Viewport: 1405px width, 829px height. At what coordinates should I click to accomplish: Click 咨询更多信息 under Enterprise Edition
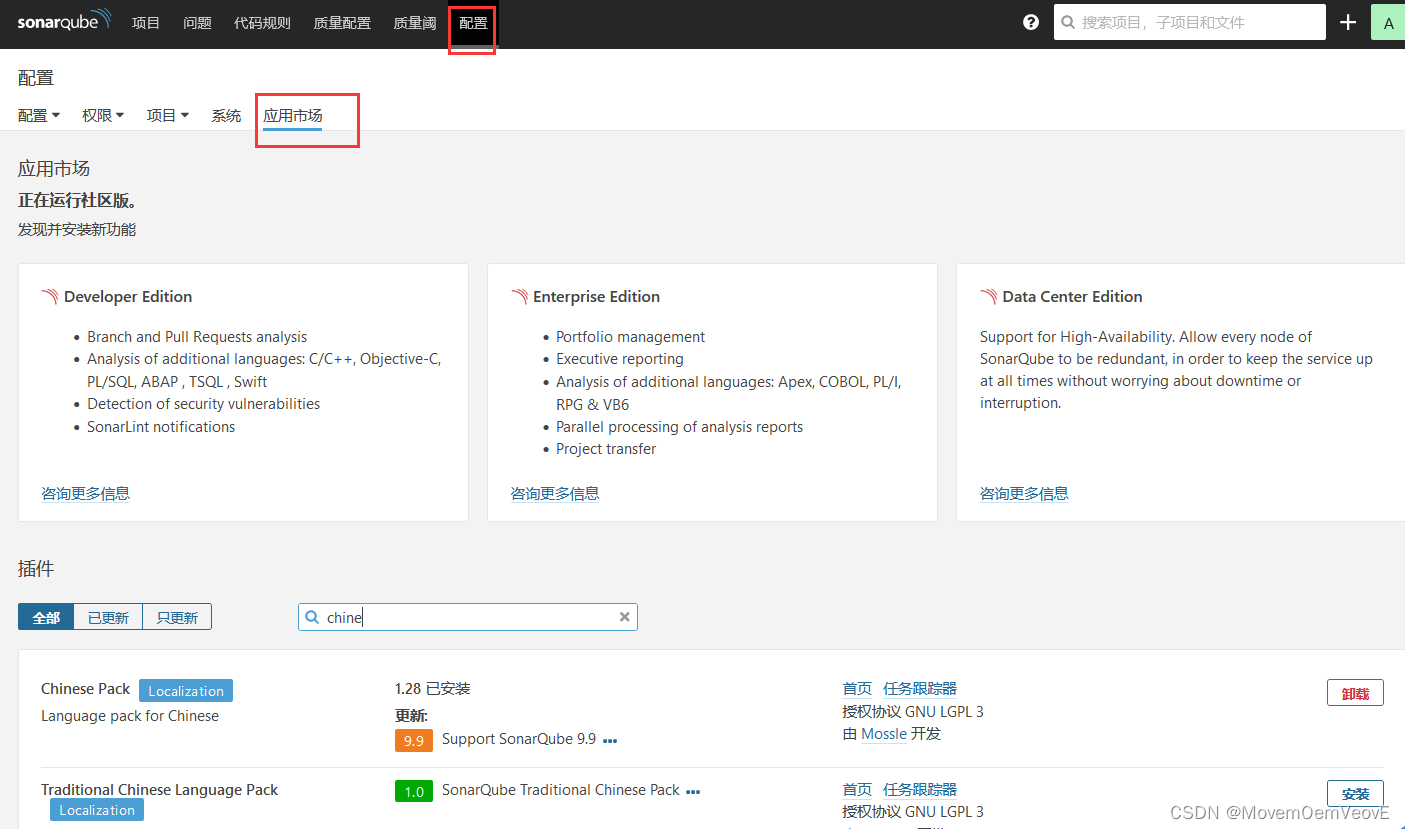[555, 493]
